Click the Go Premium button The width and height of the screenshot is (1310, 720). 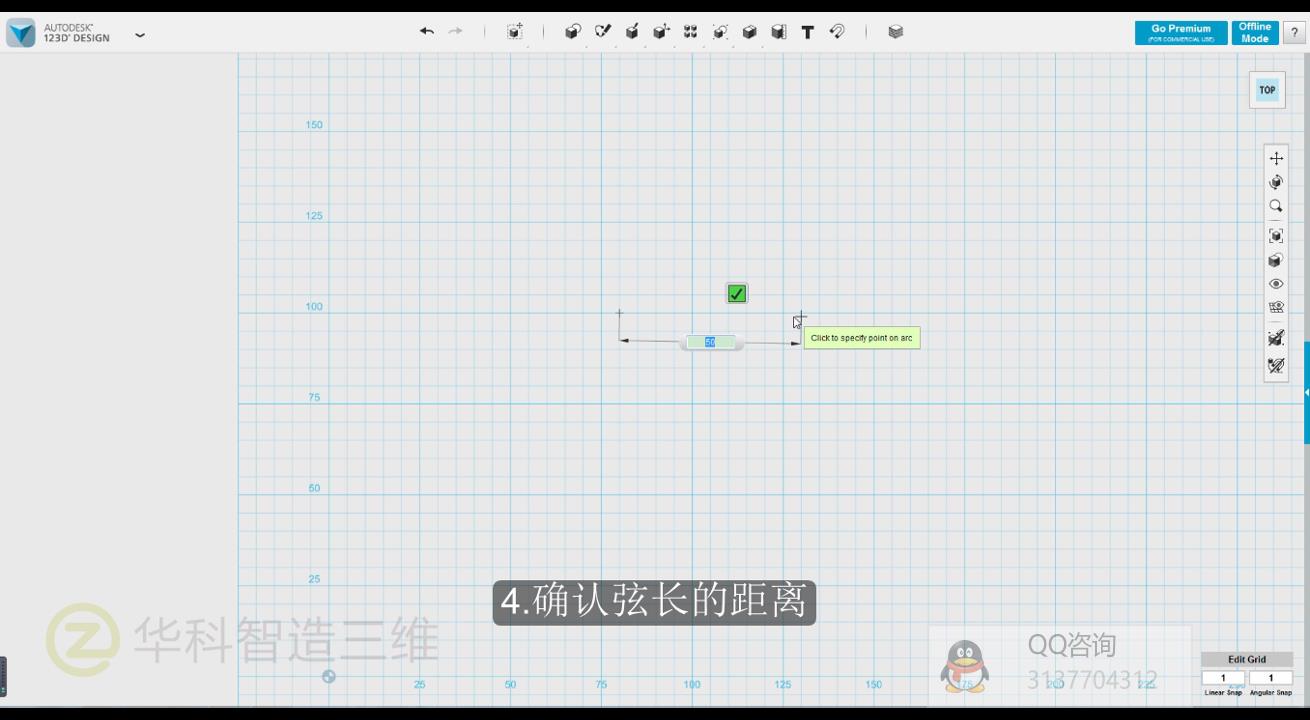tap(1181, 33)
